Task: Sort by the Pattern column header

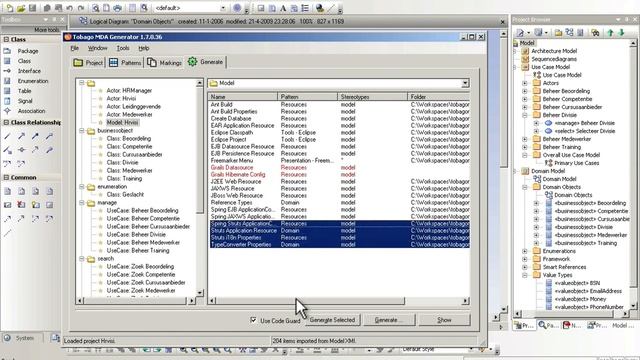Action: click(x=308, y=97)
